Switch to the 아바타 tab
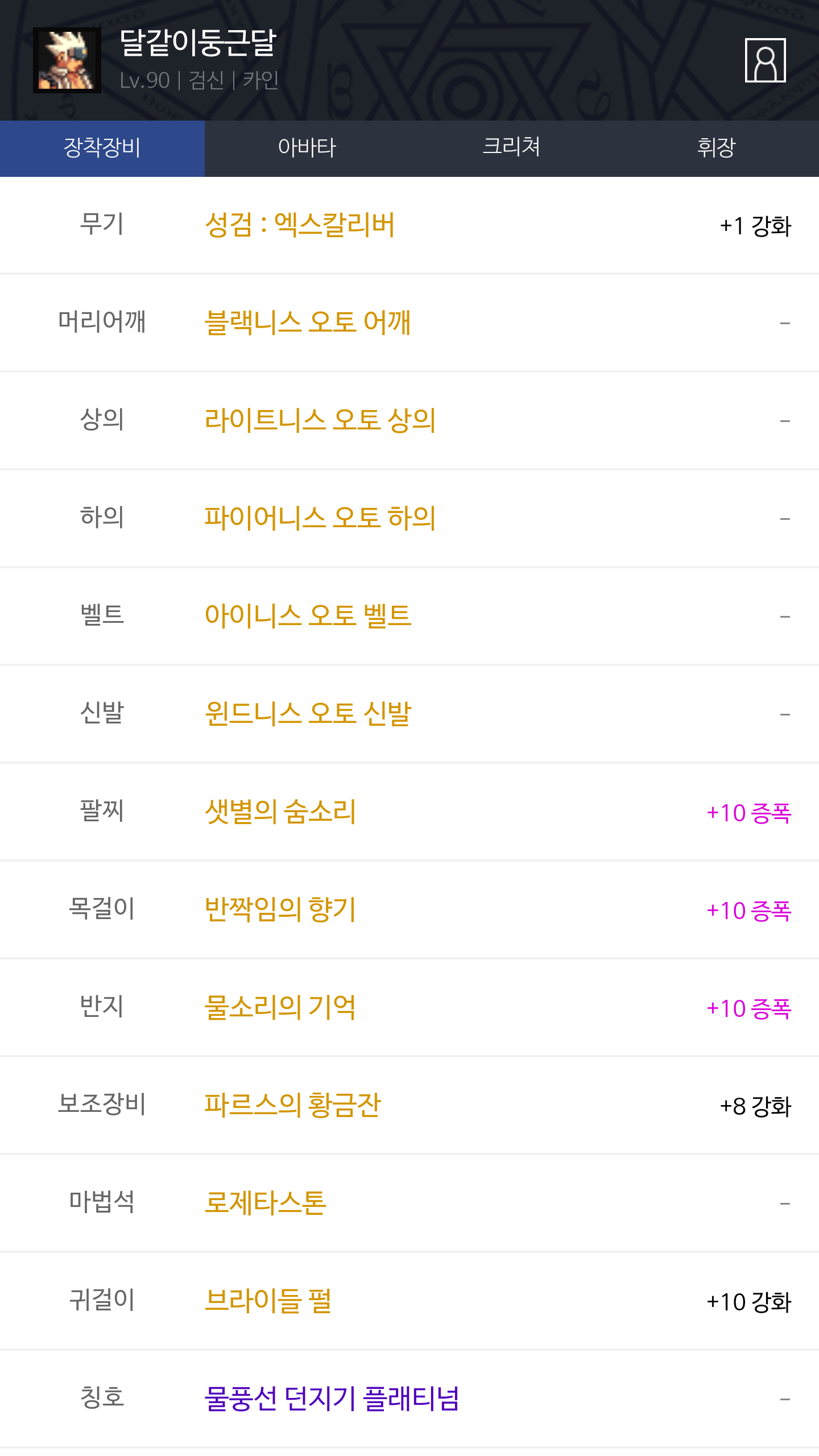Viewport: 819px width, 1456px height. tap(307, 148)
